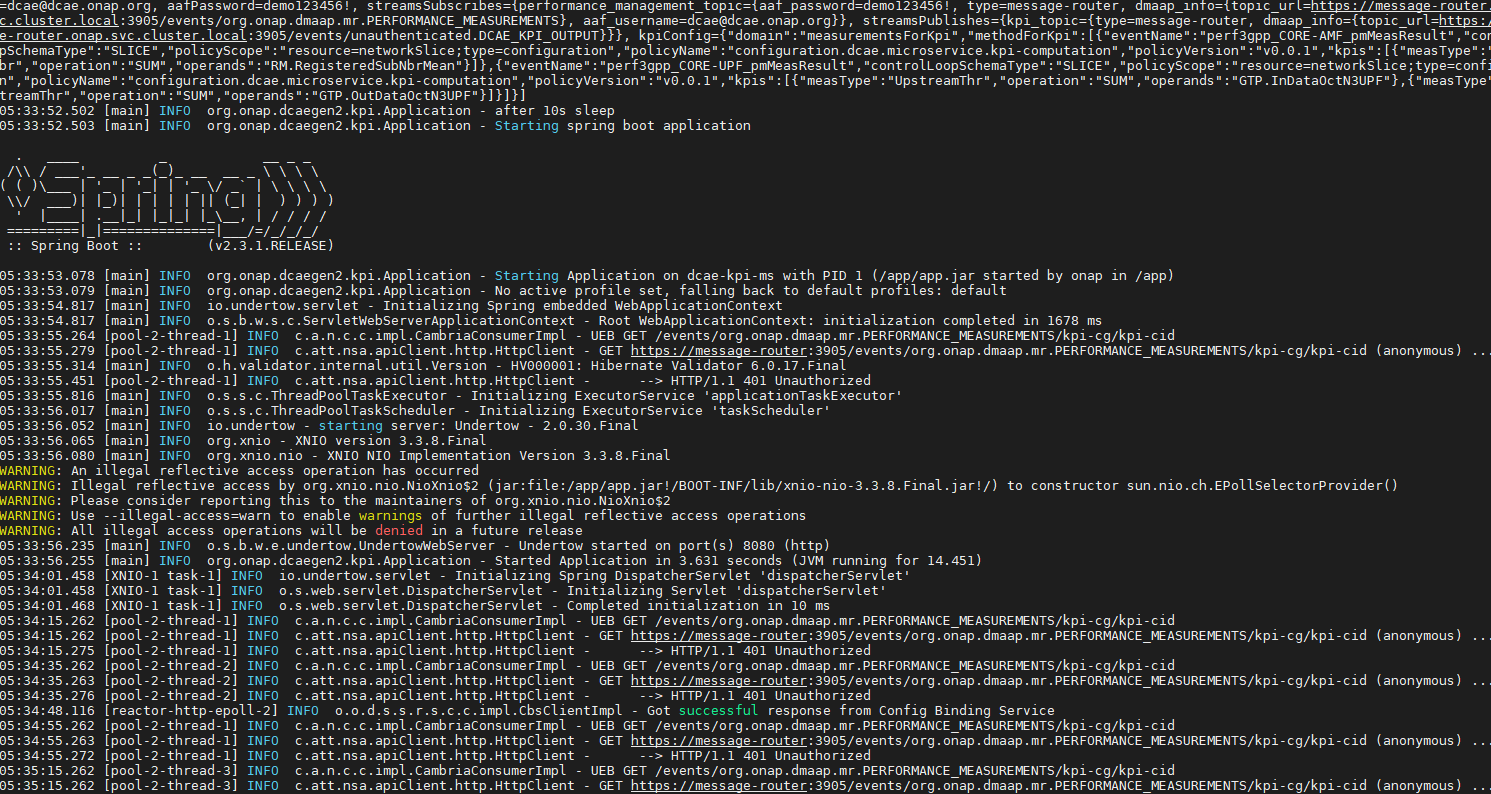Select 'XNIO NIO Implementation Version 3.3.8.Final' text
Screen dimensions: 1491x794
click(x=499, y=456)
